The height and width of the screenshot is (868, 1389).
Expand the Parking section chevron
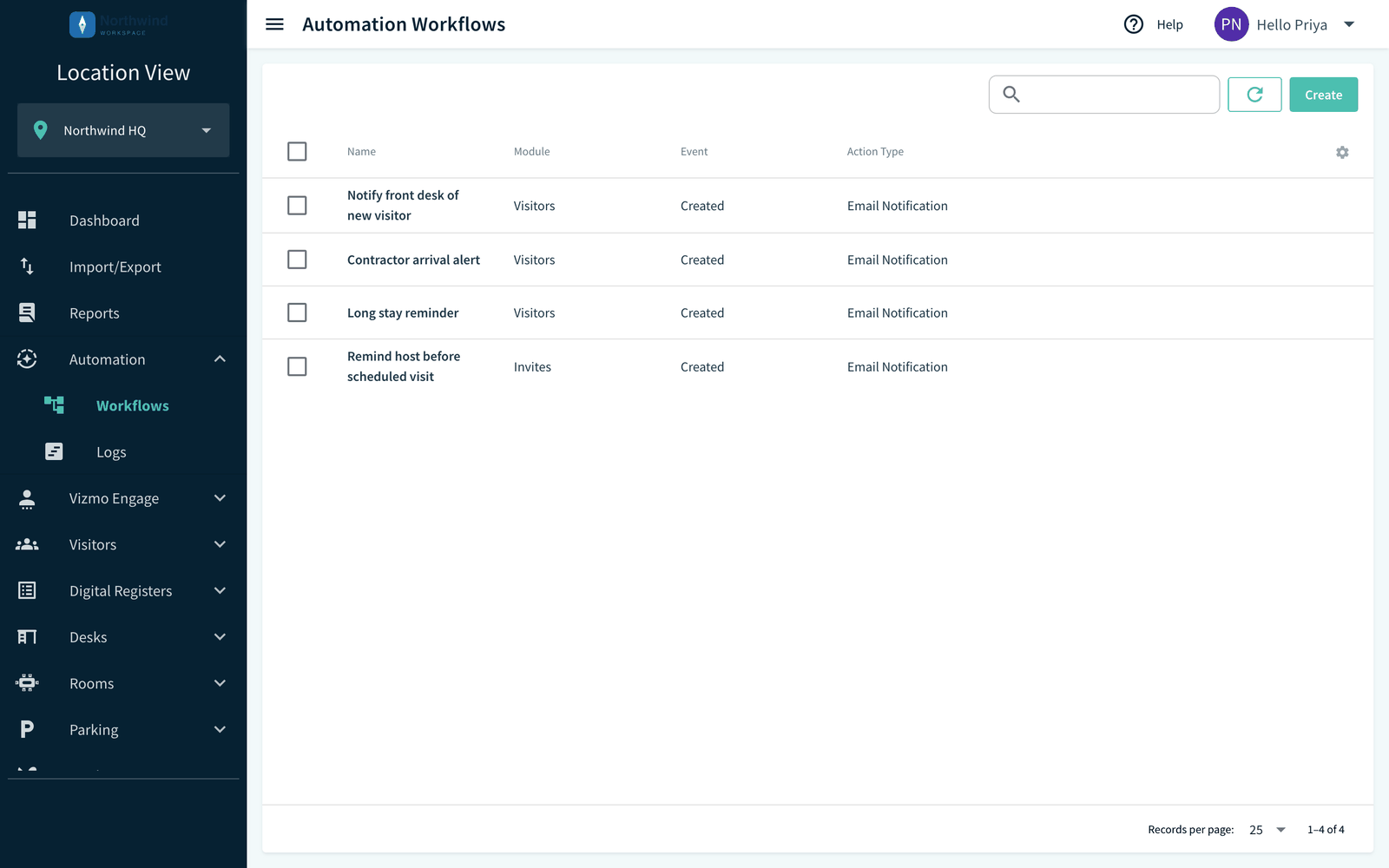click(x=220, y=729)
